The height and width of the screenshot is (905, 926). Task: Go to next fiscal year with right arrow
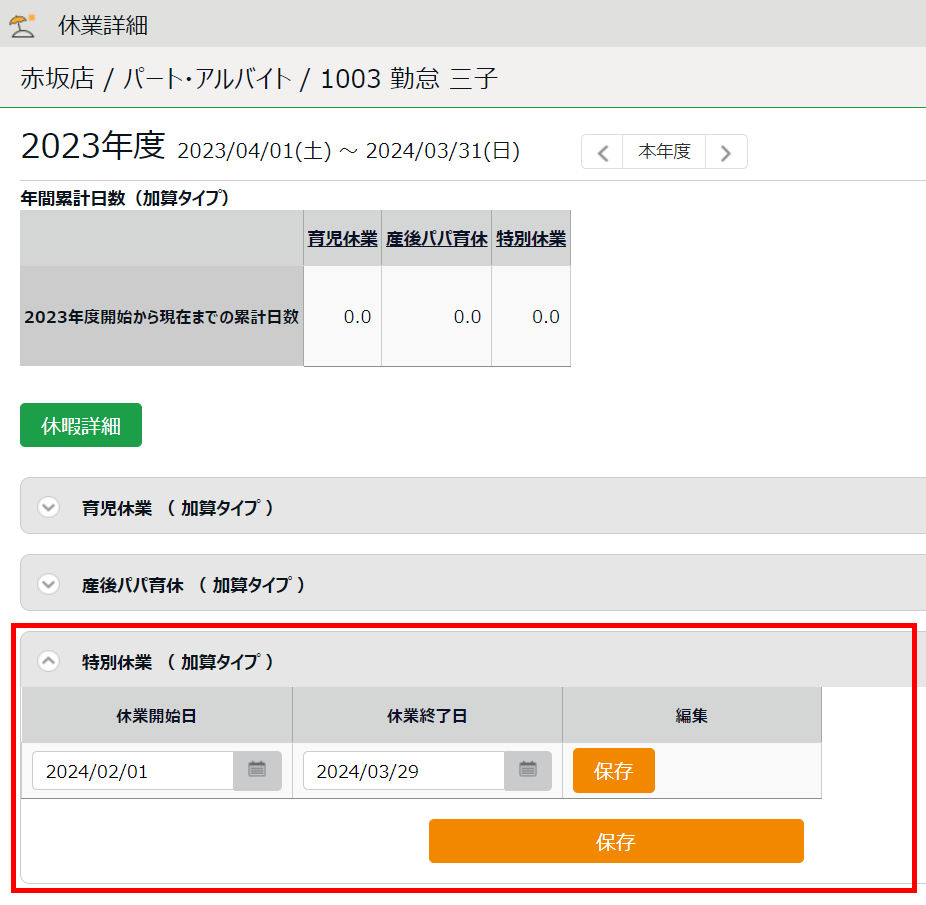(x=726, y=152)
